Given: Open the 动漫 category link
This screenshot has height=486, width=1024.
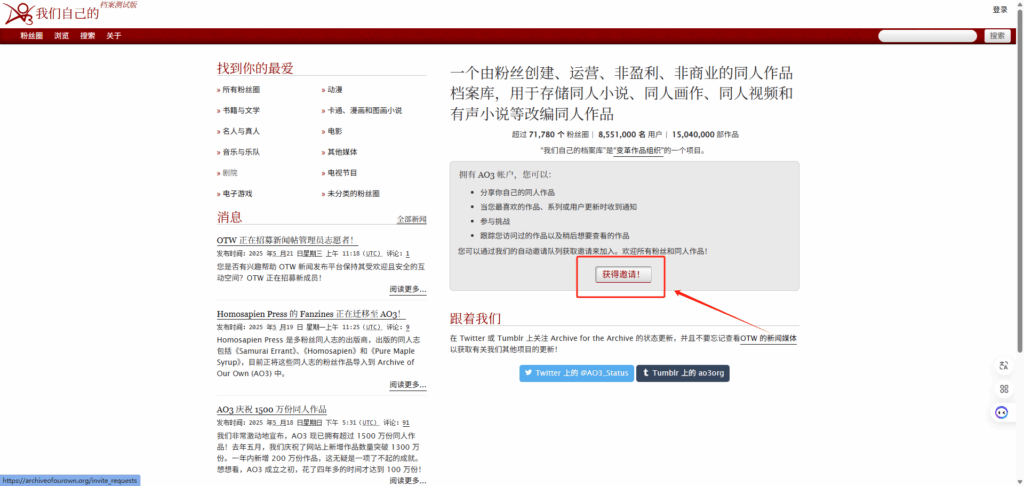Looking at the screenshot, I should point(335,89).
